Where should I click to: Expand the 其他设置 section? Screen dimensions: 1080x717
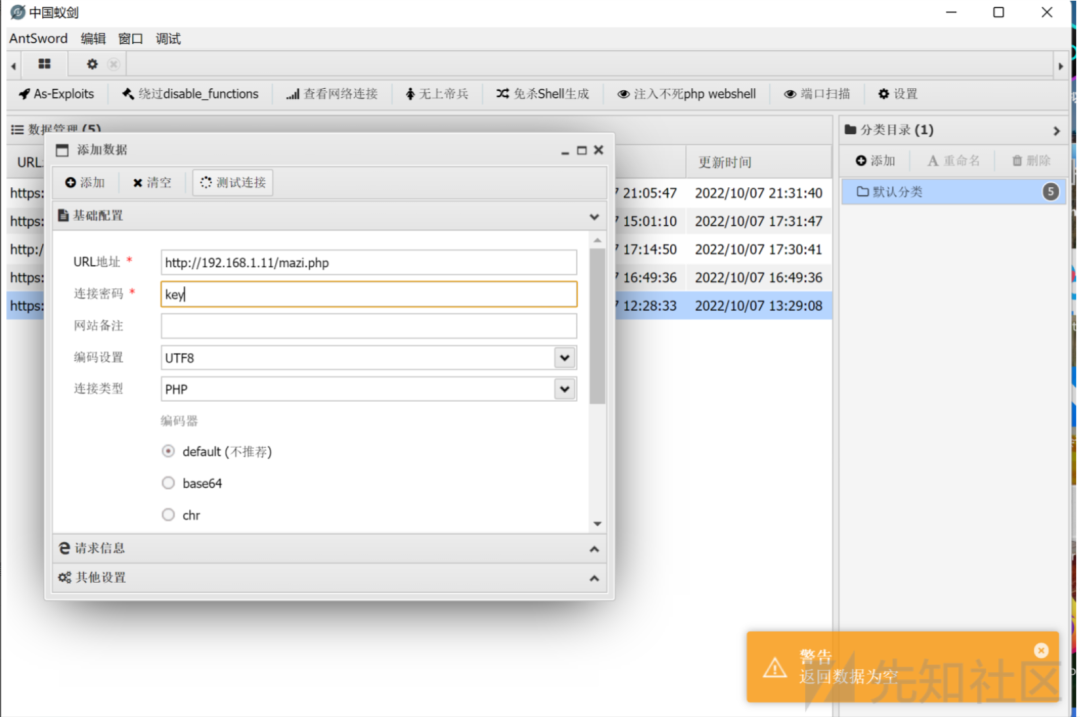(329, 577)
